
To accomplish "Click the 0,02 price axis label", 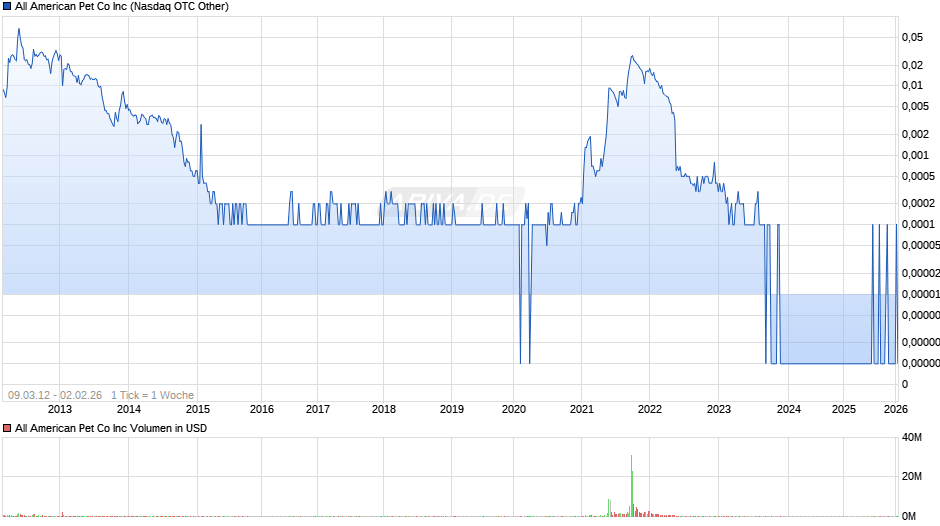I will pos(912,65).
